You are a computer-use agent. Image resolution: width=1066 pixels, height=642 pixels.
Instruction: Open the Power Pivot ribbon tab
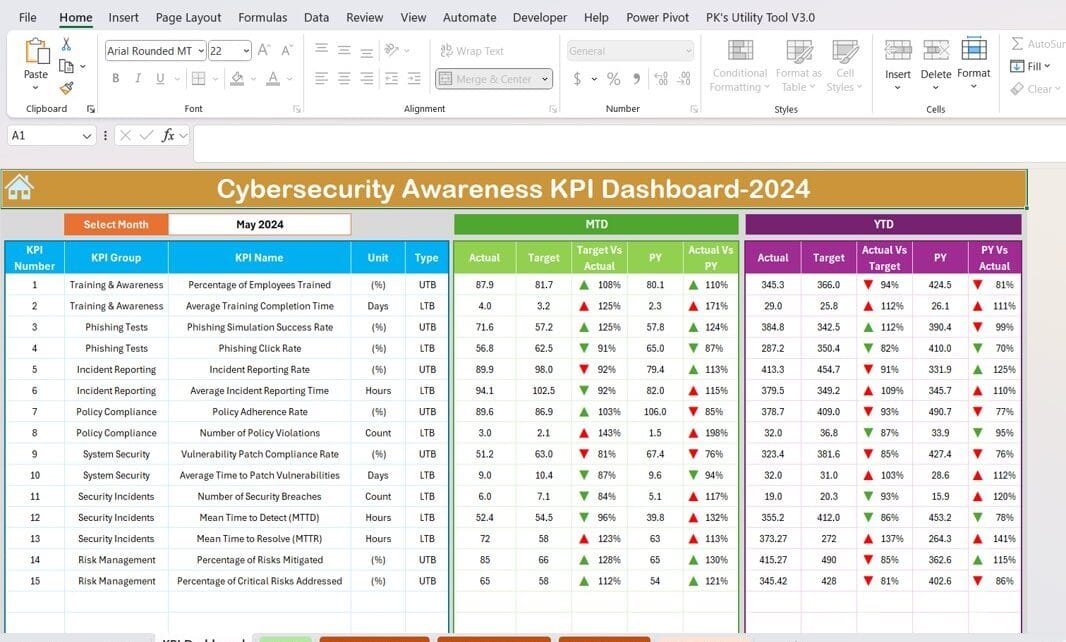point(657,17)
